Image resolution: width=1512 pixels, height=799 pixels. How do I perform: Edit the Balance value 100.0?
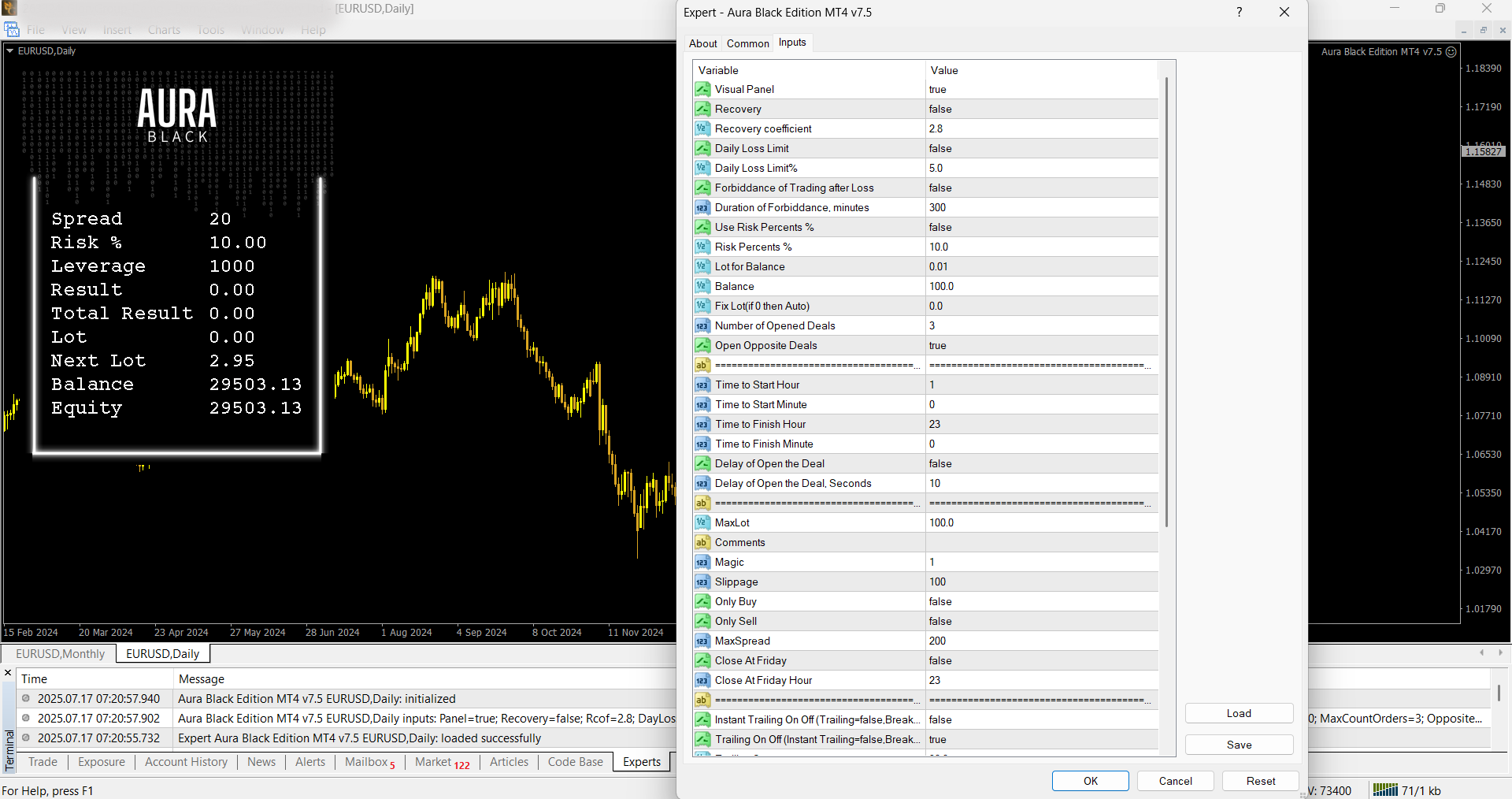1042,286
